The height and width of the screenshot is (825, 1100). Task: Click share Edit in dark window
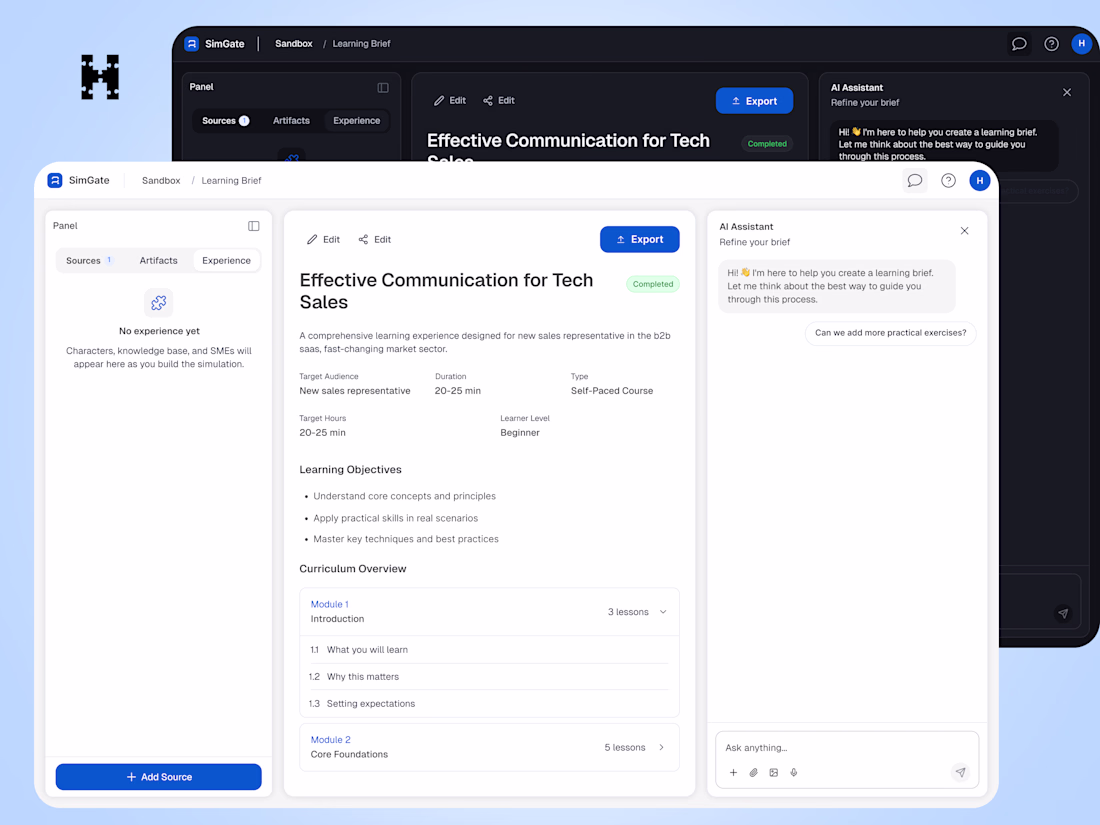click(499, 100)
